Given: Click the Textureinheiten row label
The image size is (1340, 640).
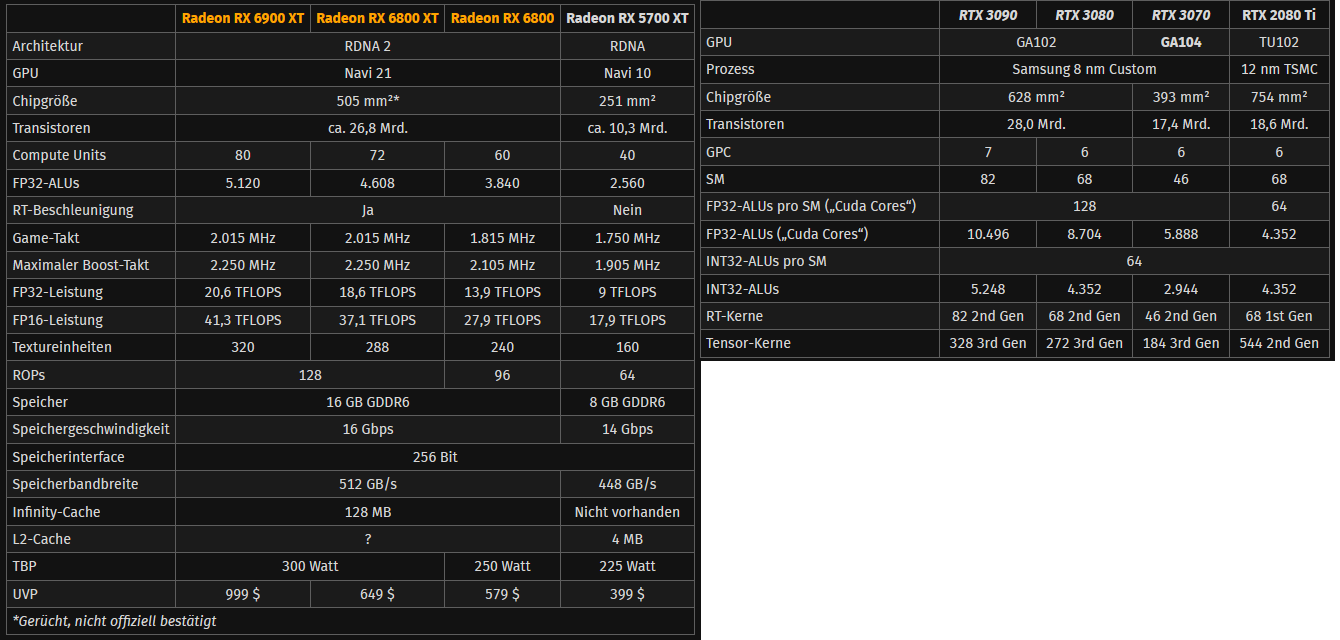Looking at the screenshot, I should 62,347.
